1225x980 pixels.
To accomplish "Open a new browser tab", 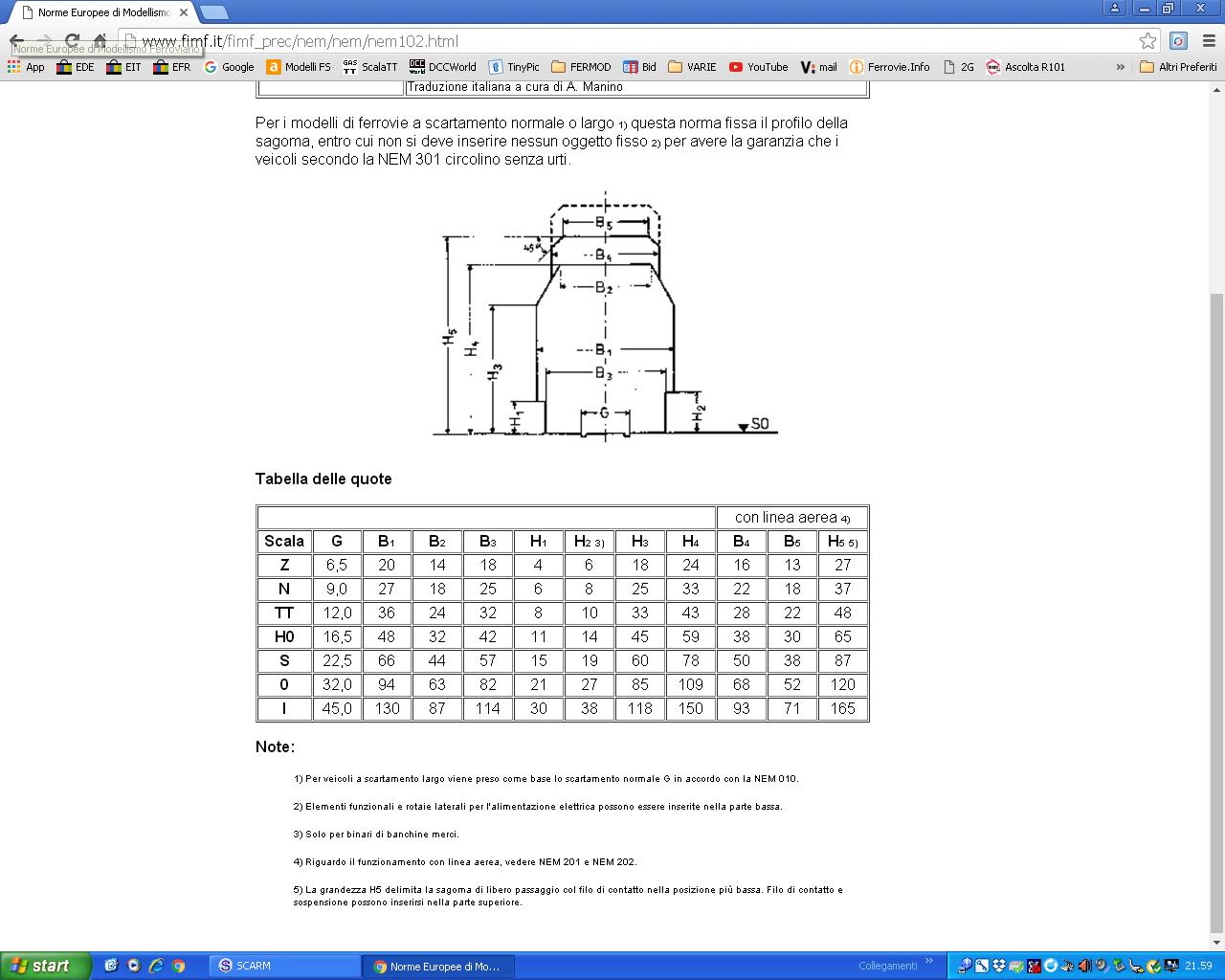I will click(213, 12).
